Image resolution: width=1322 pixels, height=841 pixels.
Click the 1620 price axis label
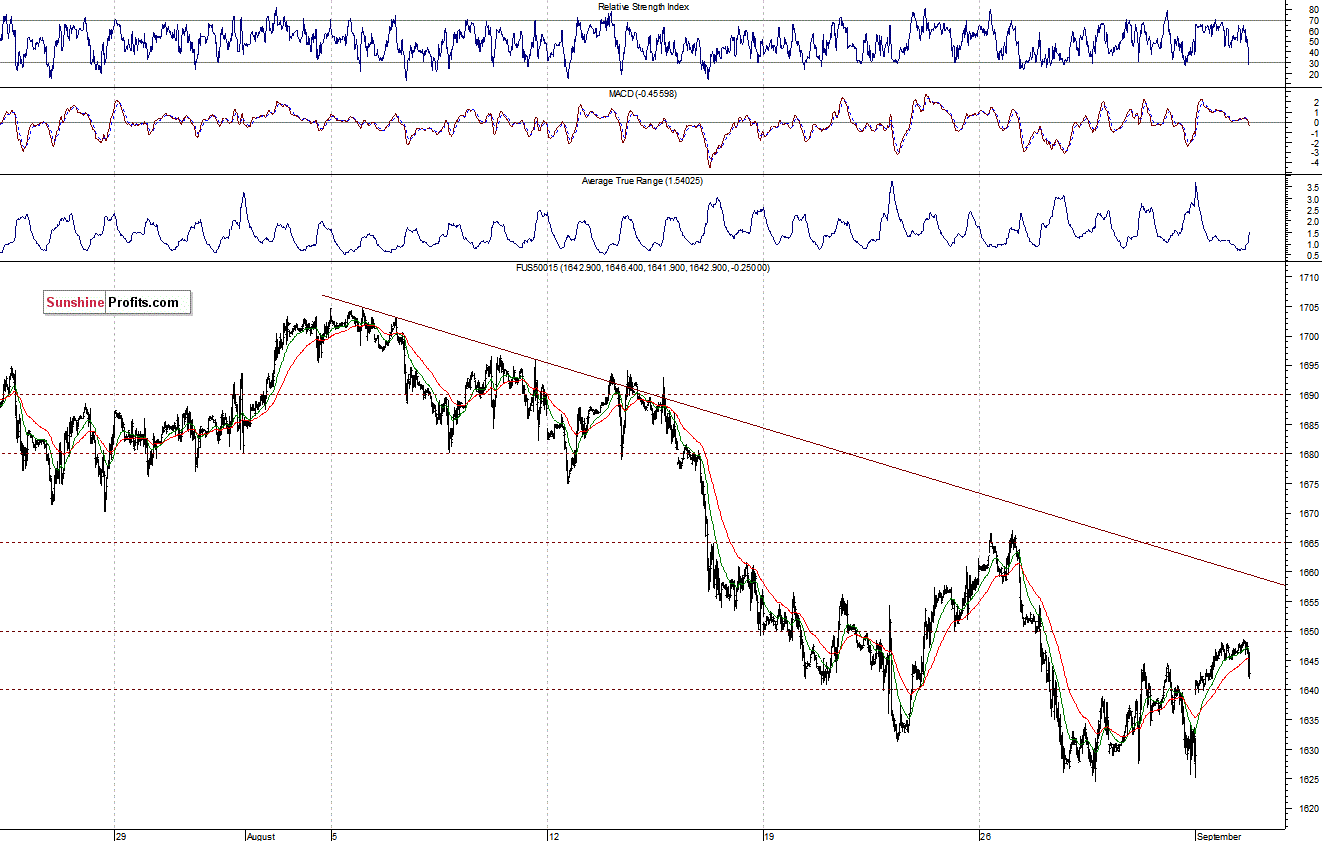pos(1307,808)
